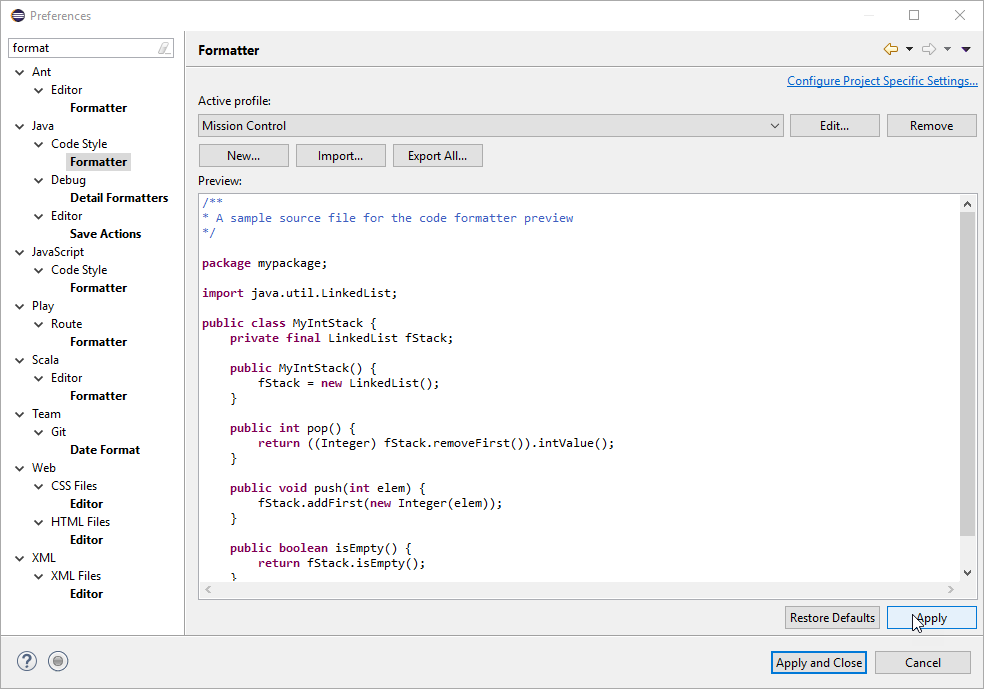Select Formatter under Java Code Style

tap(99, 162)
